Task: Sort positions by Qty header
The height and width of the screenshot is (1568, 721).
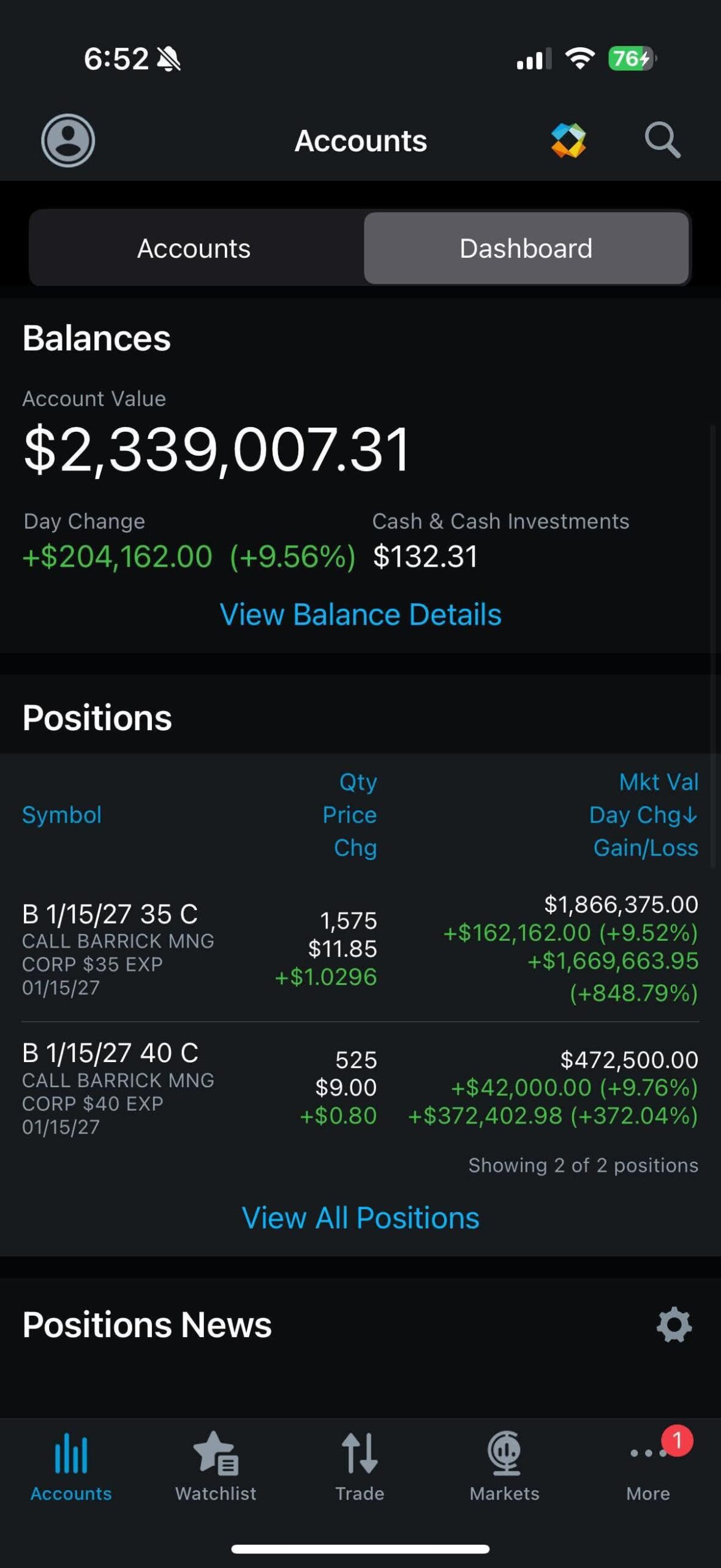Action: pos(358,782)
